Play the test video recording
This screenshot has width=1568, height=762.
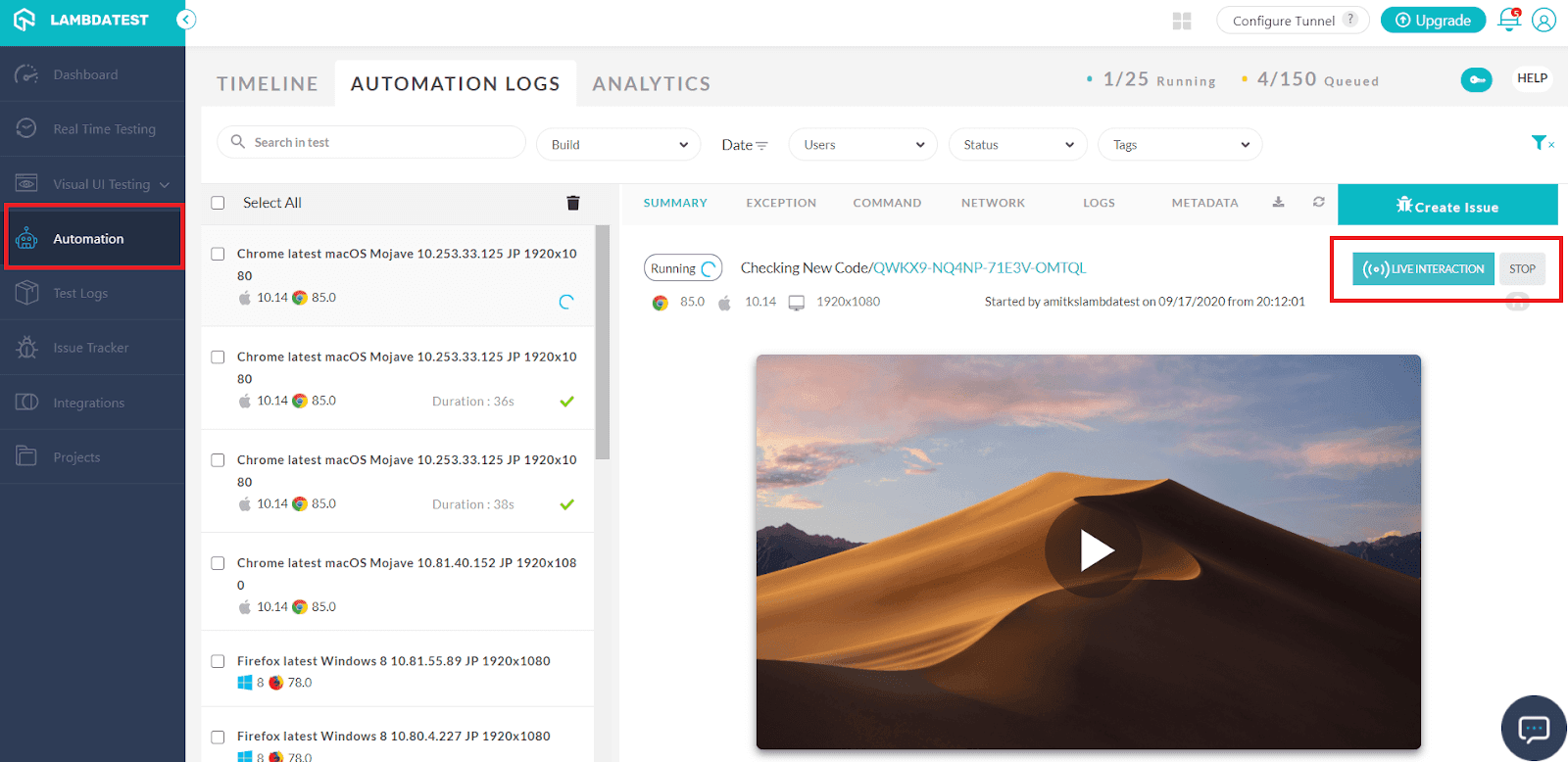pos(1094,550)
